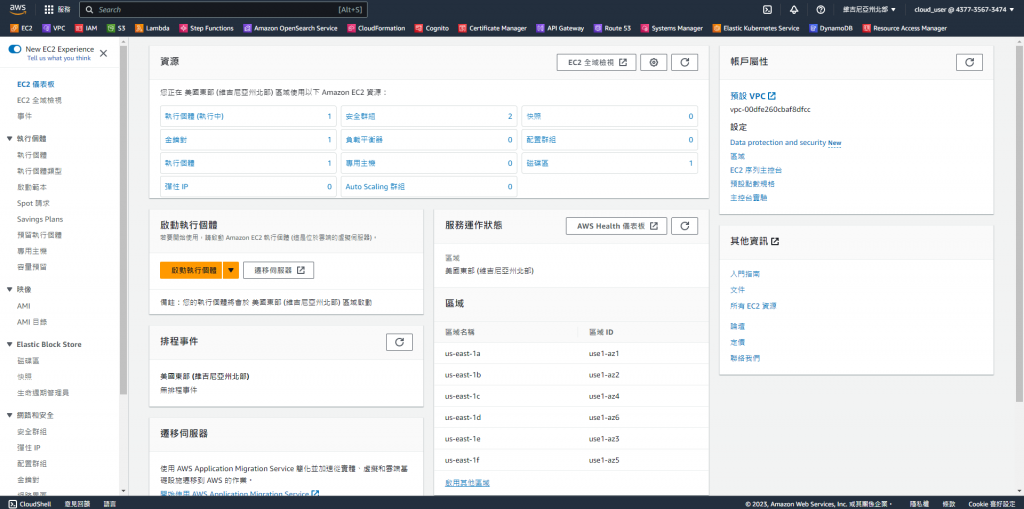
Task: Select EC2 儀表板 in the sidebar
Action: click(x=36, y=84)
